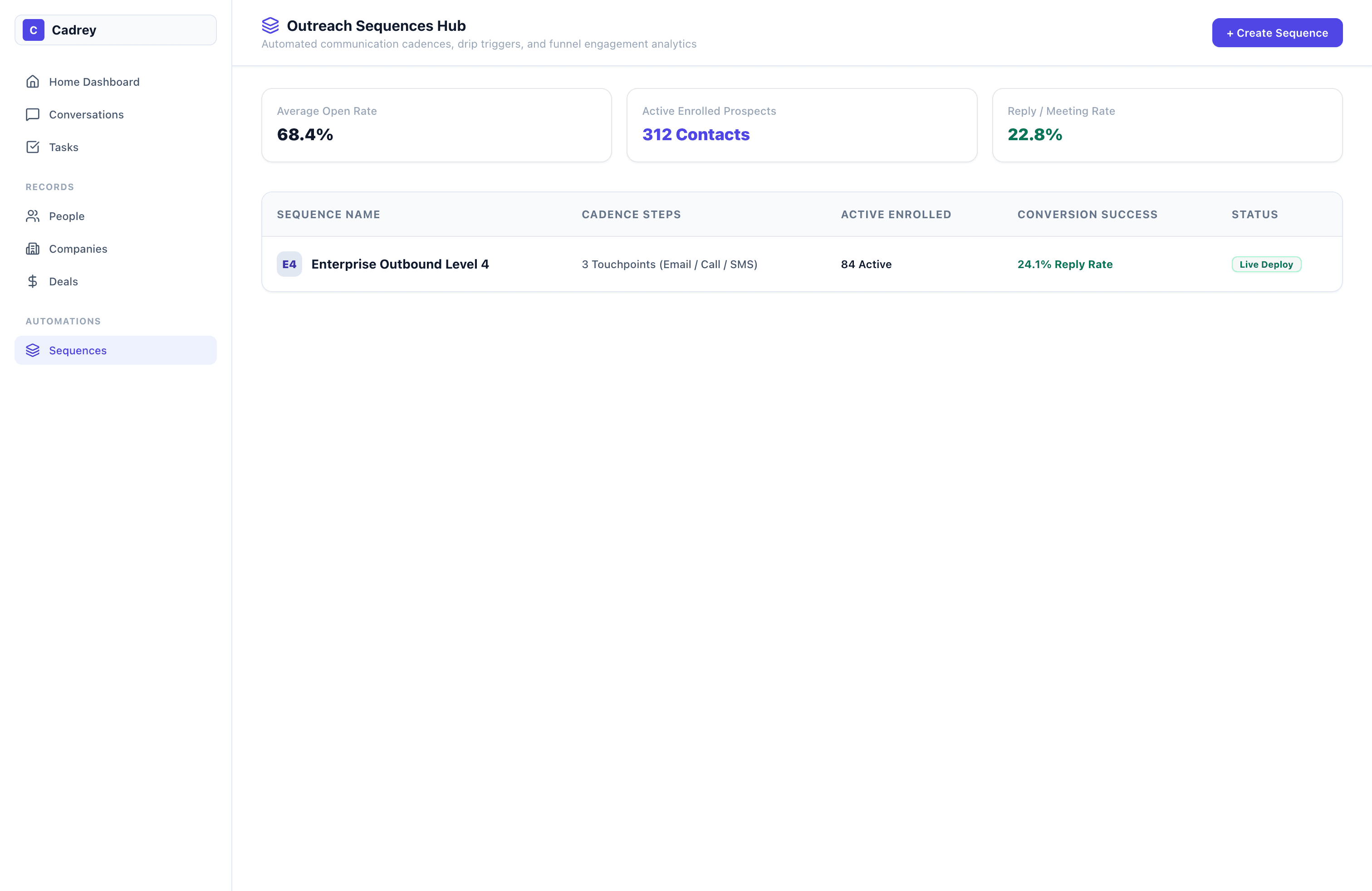
Task: Click the layers icon beside Outreach Sequences Hub
Action: [270, 25]
